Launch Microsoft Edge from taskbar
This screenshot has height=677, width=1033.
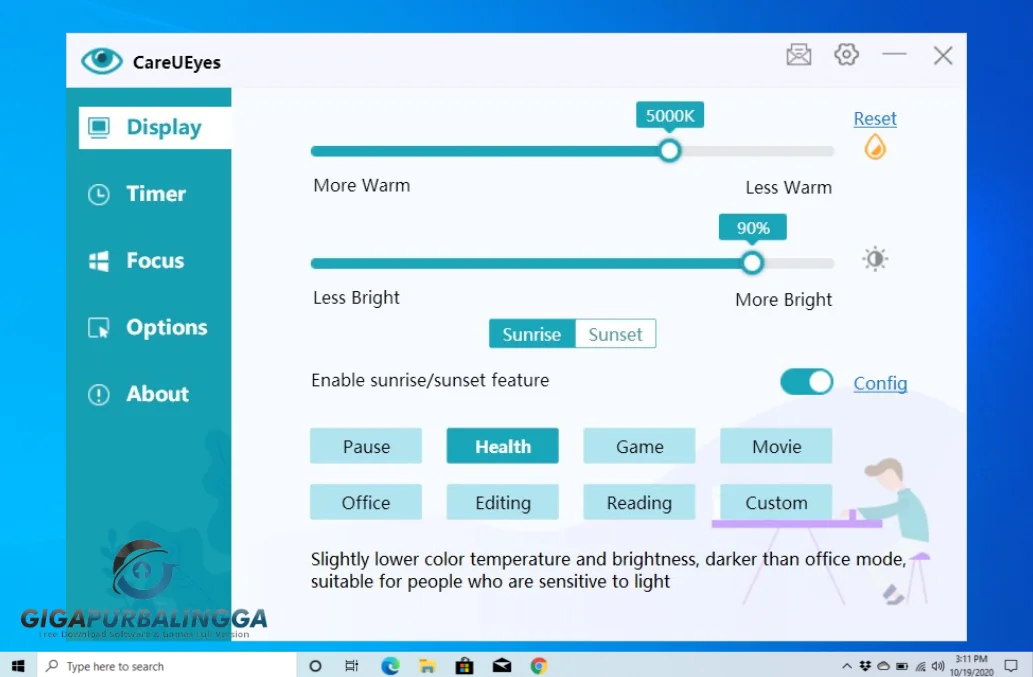[x=390, y=666]
